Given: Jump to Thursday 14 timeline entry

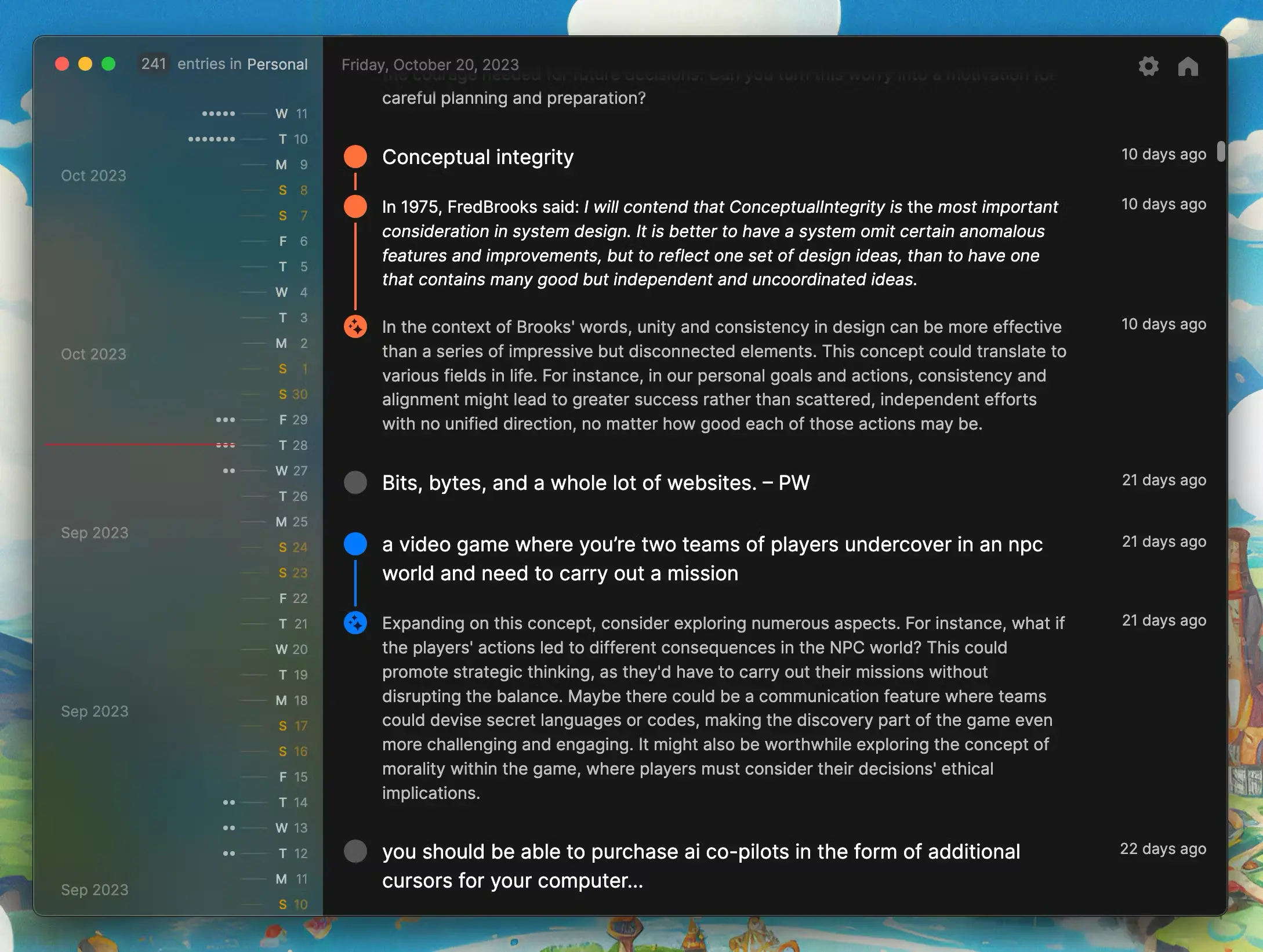Looking at the screenshot, I should 292,802.
